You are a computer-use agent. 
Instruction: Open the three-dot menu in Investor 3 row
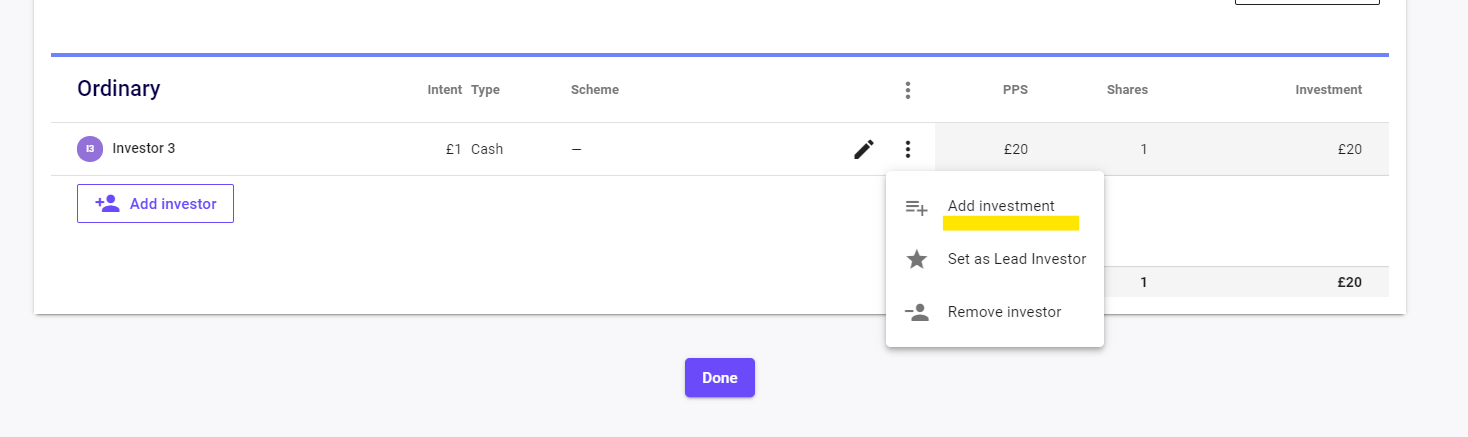click(x=907, y=149)
